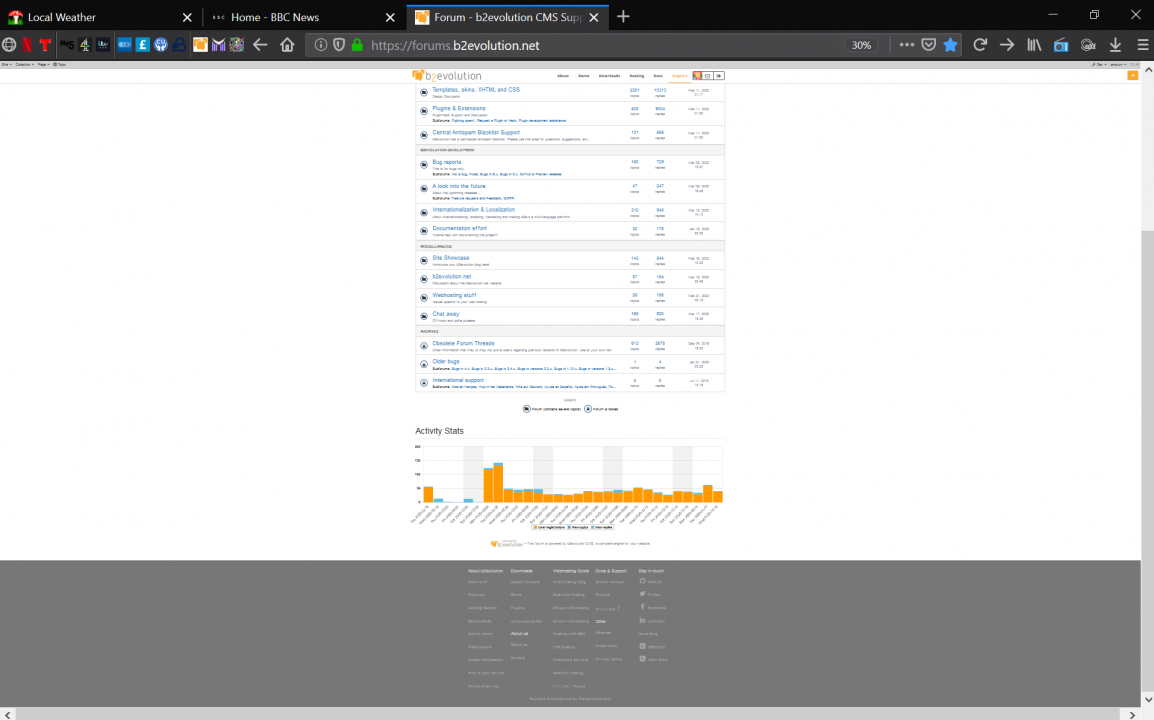Switch to the Home - BBC News tab
This screenshot has width=1154, height=720.
(303, 17)
